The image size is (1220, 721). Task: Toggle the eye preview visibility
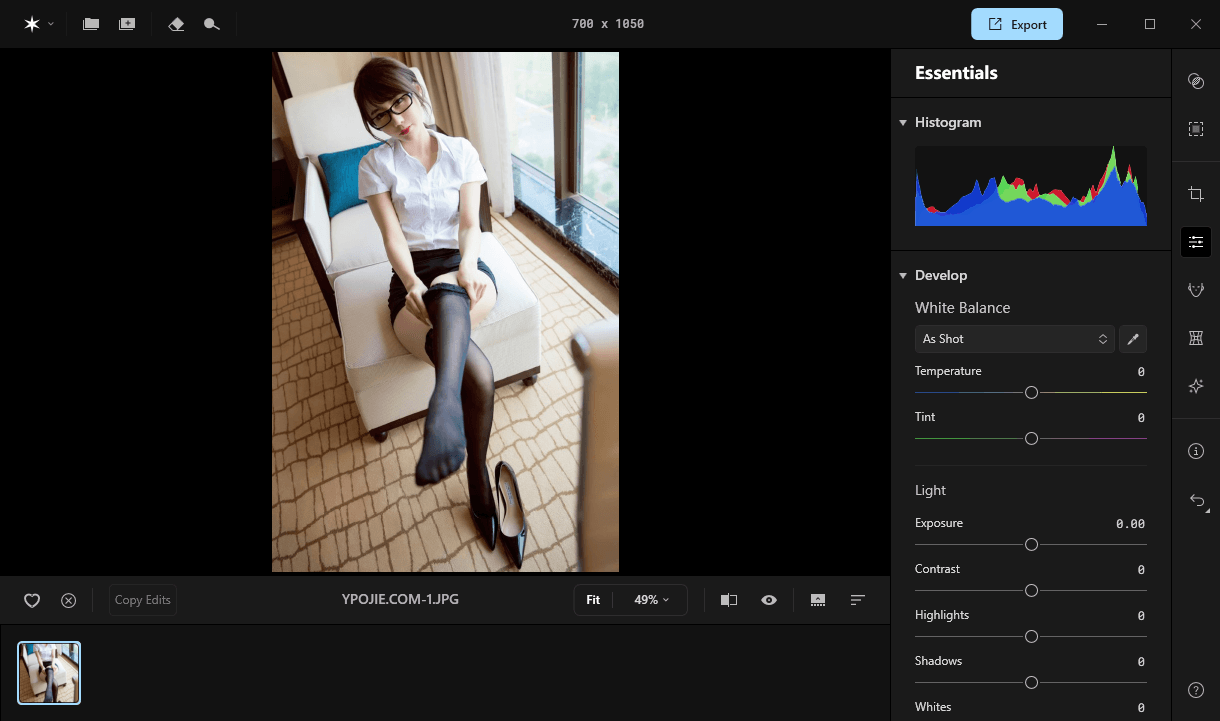(769, 600)
